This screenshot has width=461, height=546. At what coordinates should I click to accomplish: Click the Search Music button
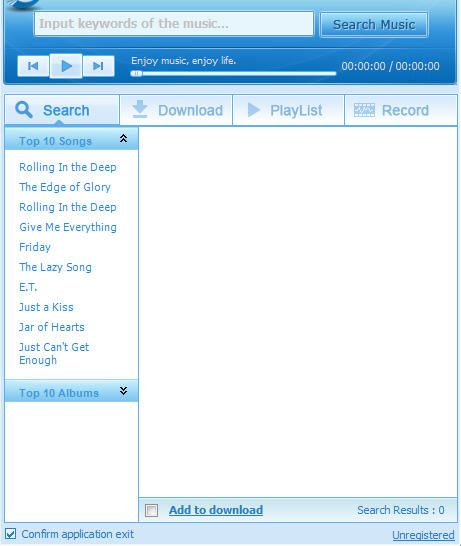pos(374,25)
